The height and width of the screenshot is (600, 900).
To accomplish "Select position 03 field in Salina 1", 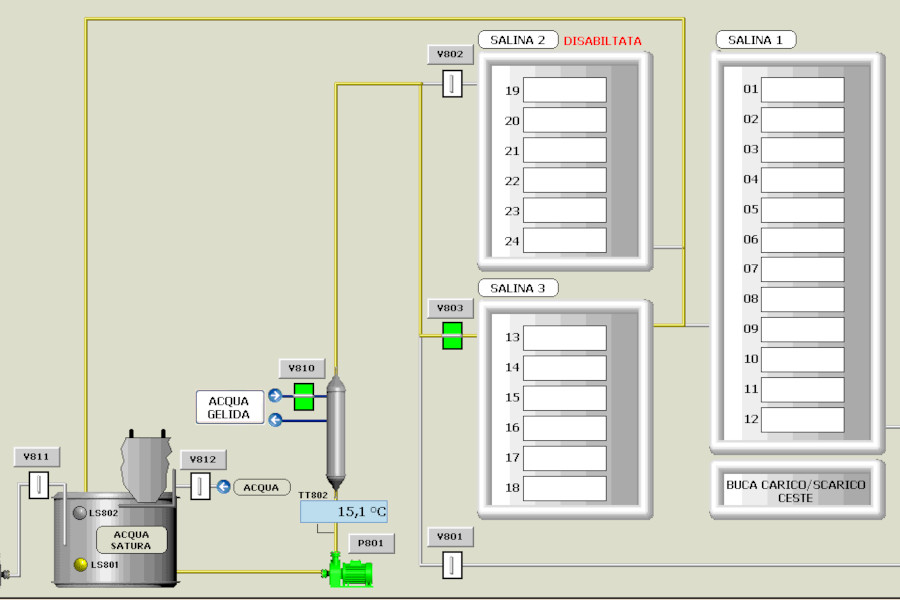I will point(802,150).
